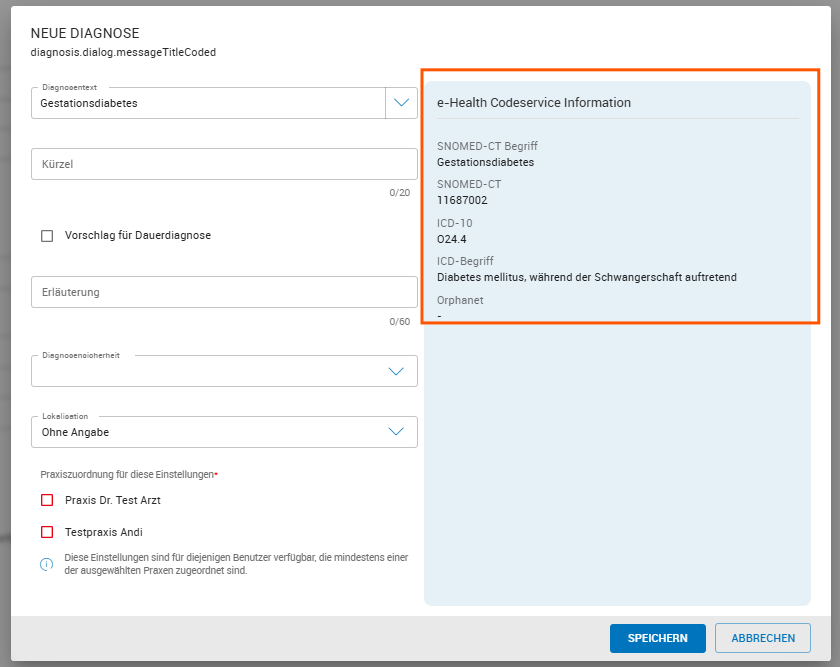Click the Orphanet entry in the panel

tap(460, 300)
